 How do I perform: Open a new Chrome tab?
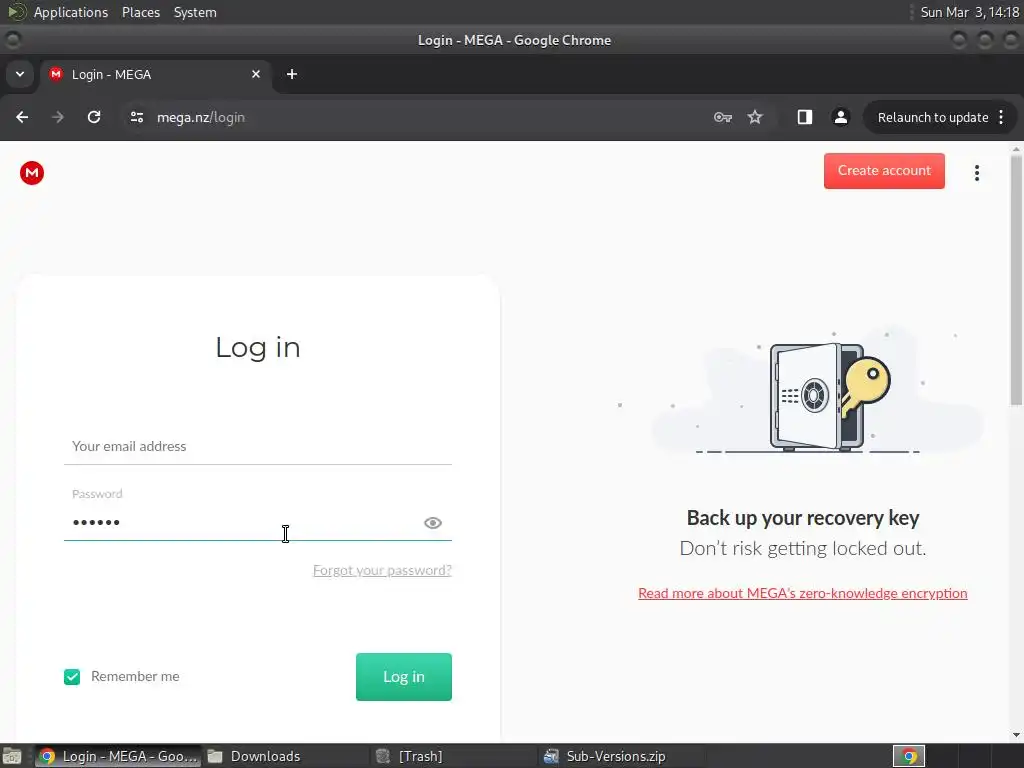point(292,74)
